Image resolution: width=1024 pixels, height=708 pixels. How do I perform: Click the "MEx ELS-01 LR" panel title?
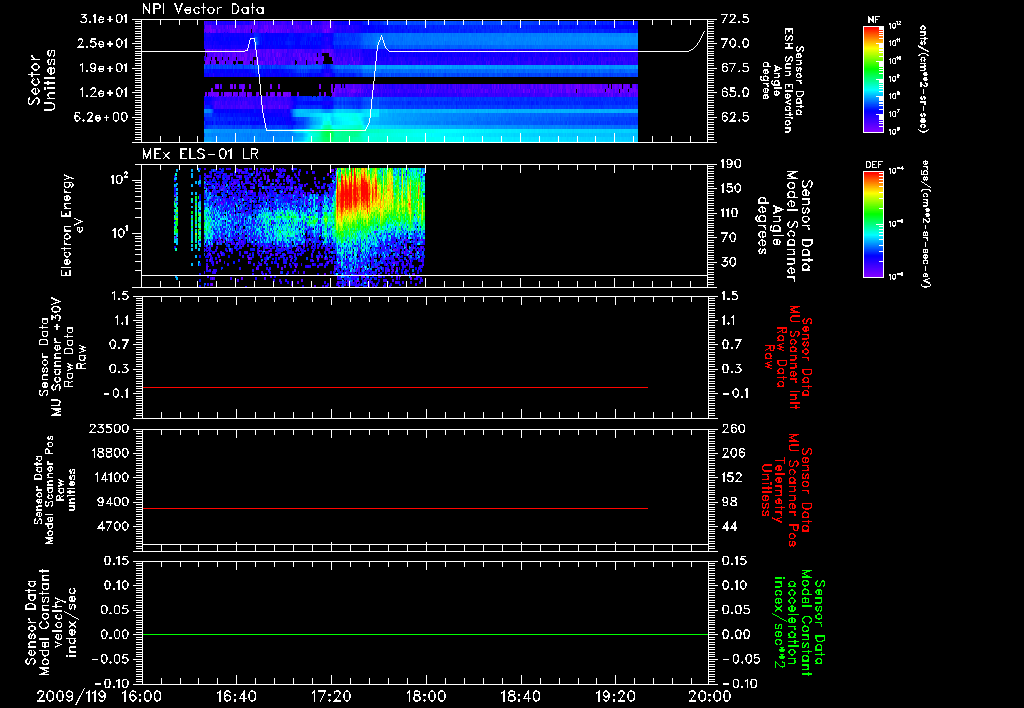(200, 154)
